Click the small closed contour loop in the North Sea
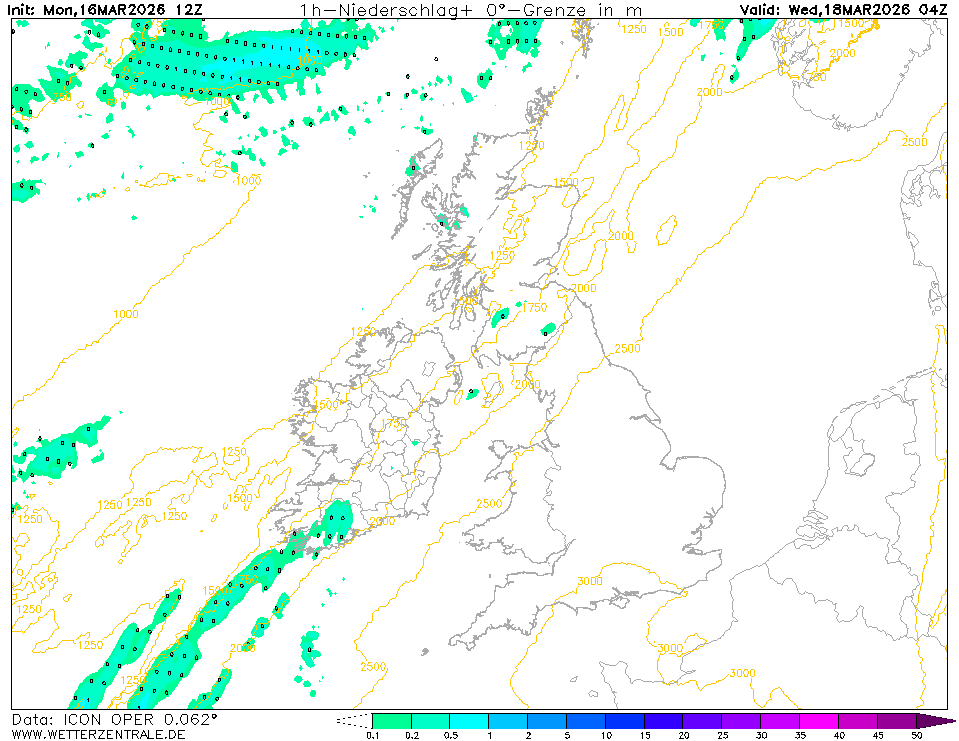Viewport: 959px width, 741px height. pyautogui.click(x=666, y=232)
